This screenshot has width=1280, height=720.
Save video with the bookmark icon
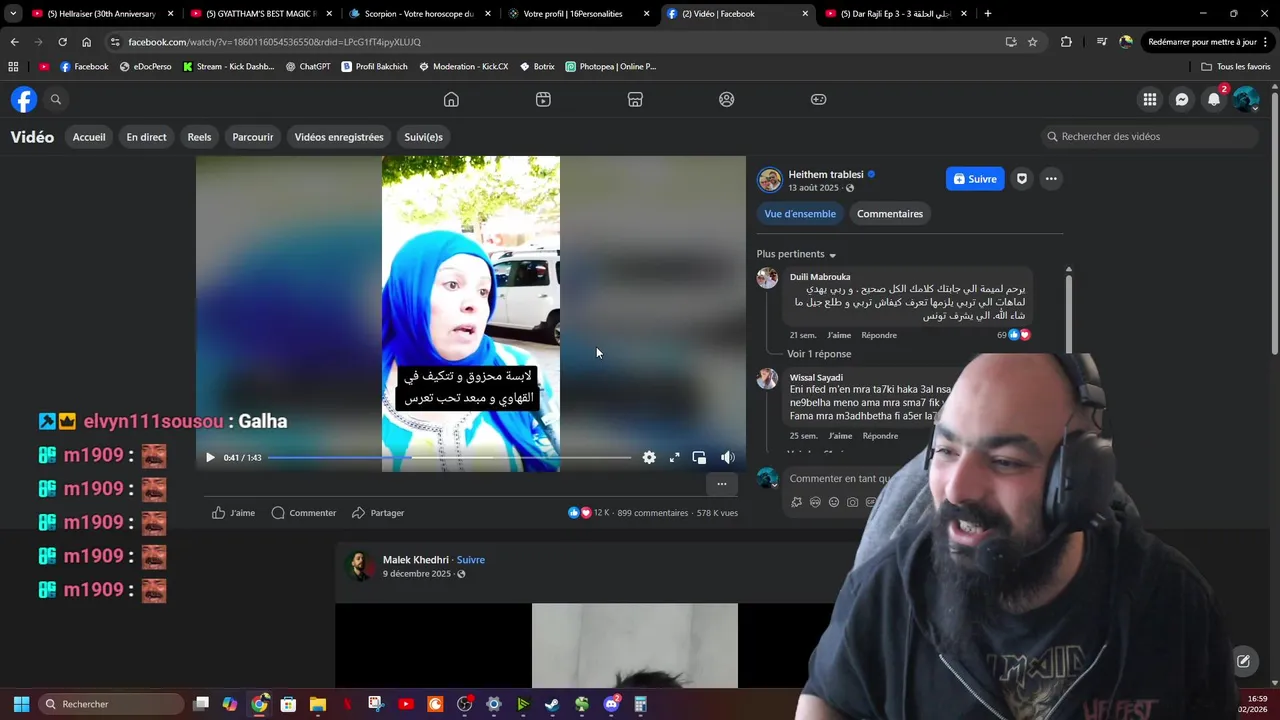[x=1021, y=179]
